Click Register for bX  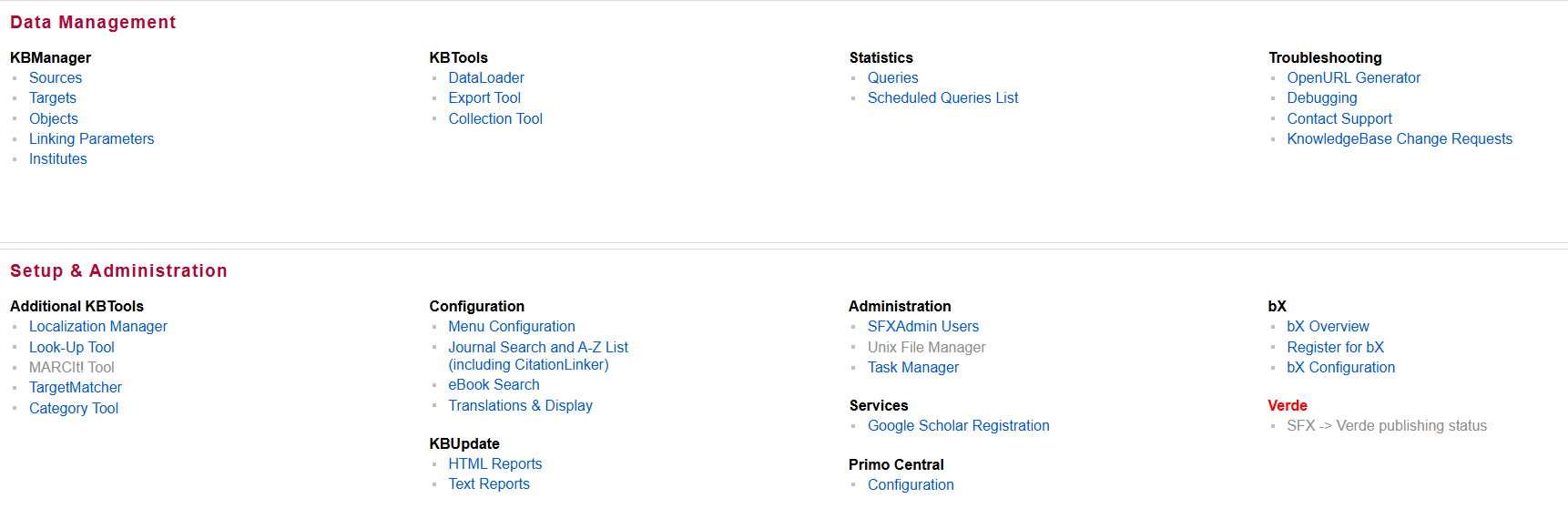click(x=1335, y=348)
